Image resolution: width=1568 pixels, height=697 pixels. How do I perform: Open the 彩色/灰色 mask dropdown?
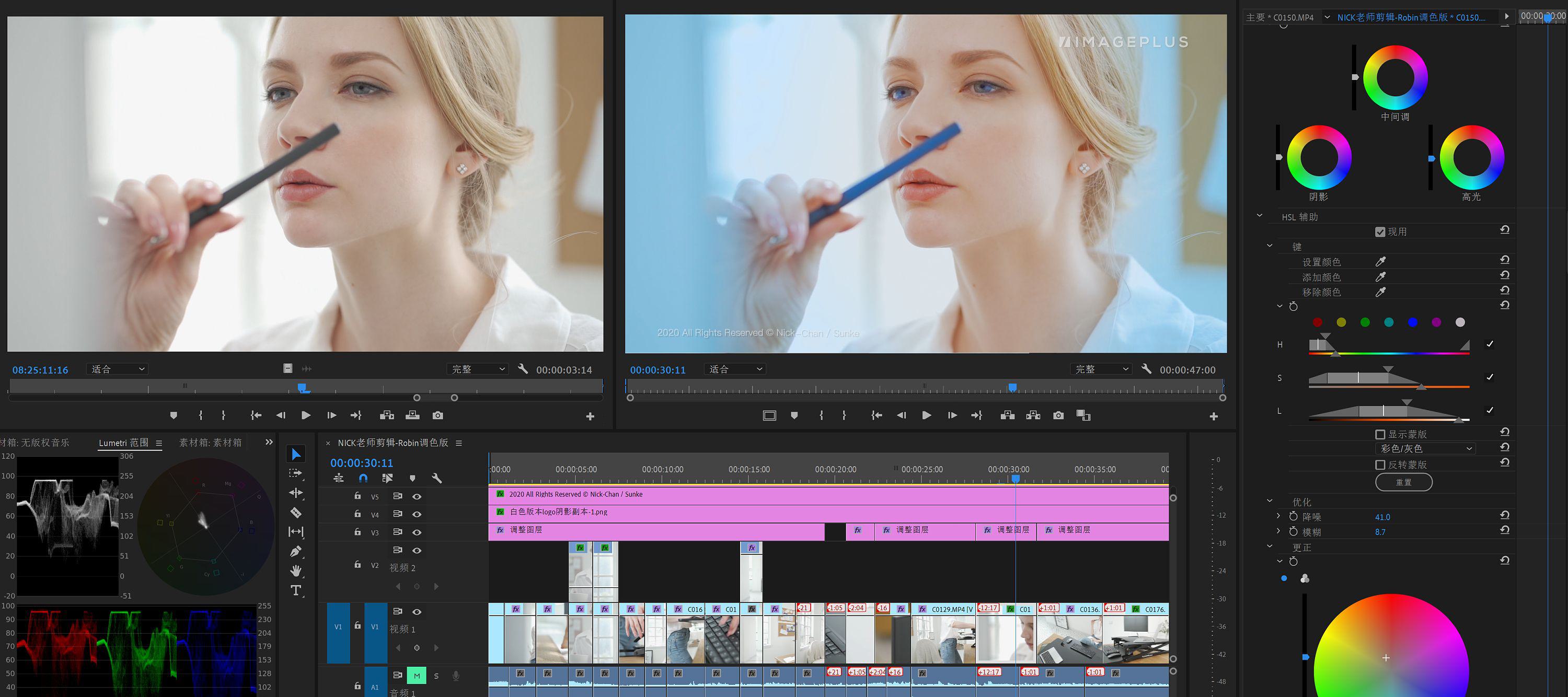1425,449
